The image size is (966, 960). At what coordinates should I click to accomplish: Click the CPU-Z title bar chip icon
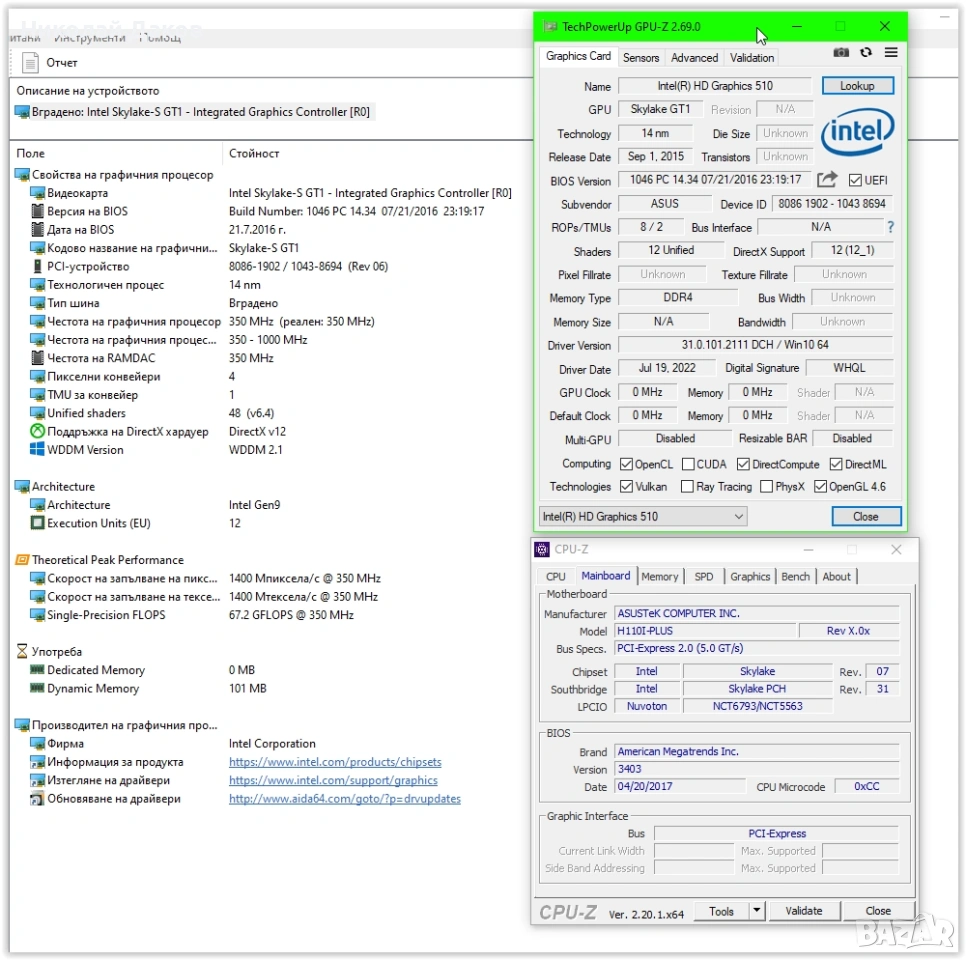(542, 549)
